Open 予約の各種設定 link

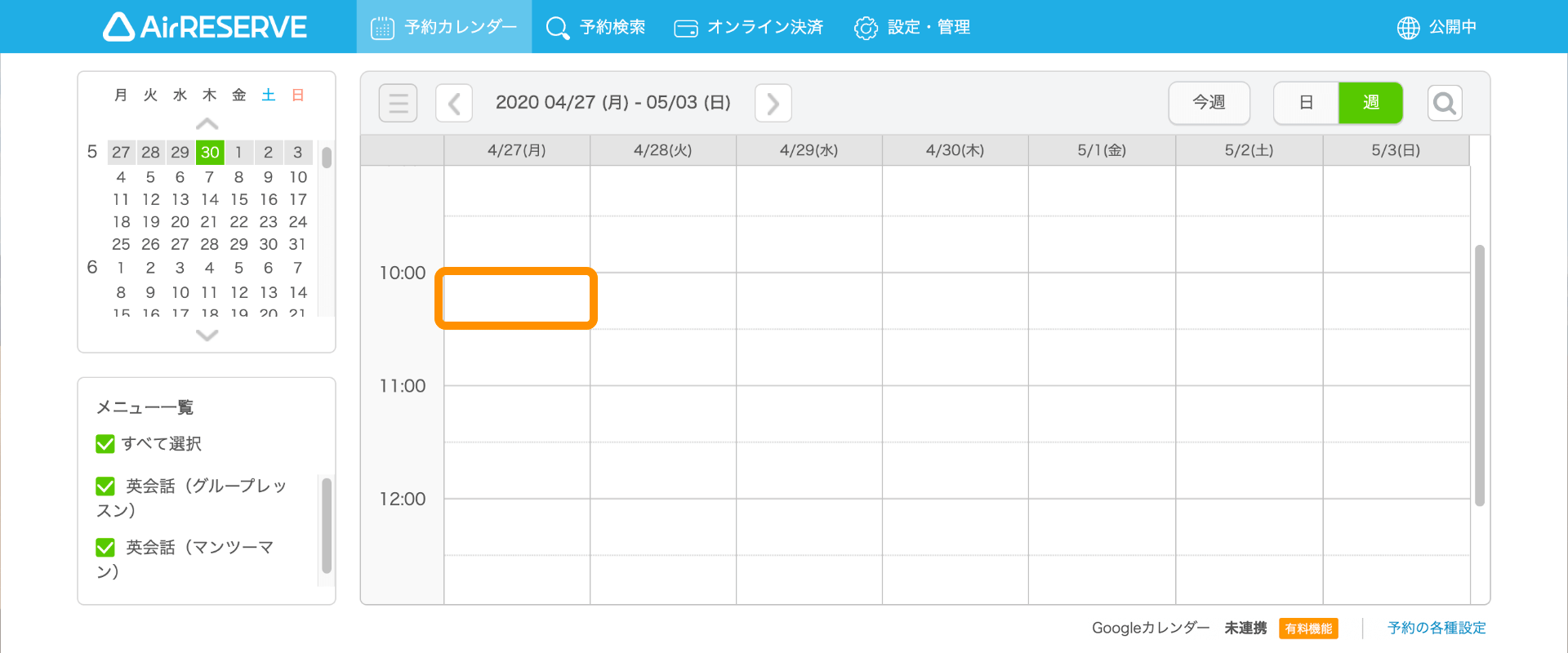(x=1437, y=628)
